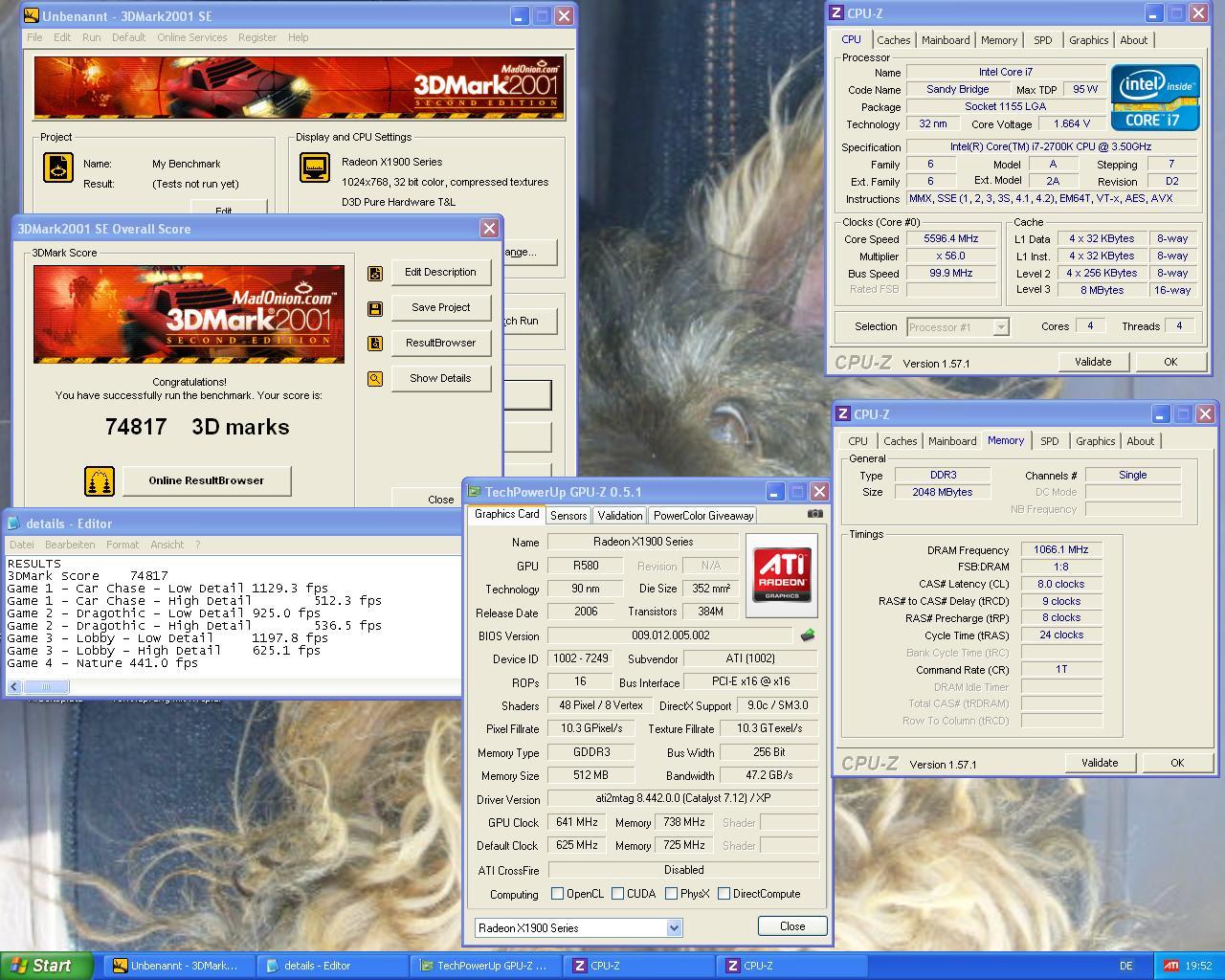Click the Save Project button
The width and height of the screenshot is (1225, 980).
(x=440, y=308)
